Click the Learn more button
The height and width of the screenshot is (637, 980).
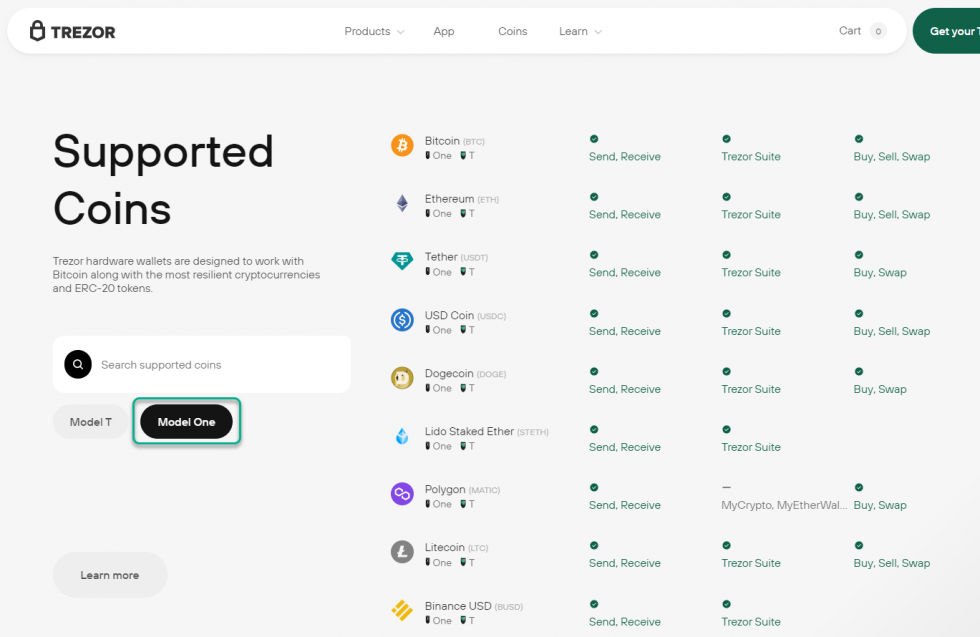110,575
